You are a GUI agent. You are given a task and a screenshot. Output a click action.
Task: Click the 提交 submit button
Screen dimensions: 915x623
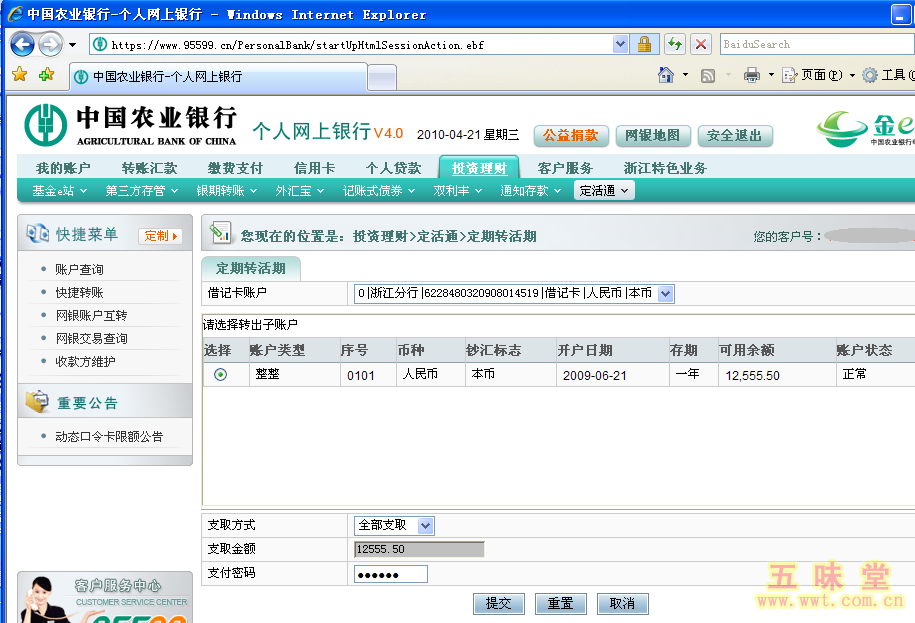(x=498, y=603)
